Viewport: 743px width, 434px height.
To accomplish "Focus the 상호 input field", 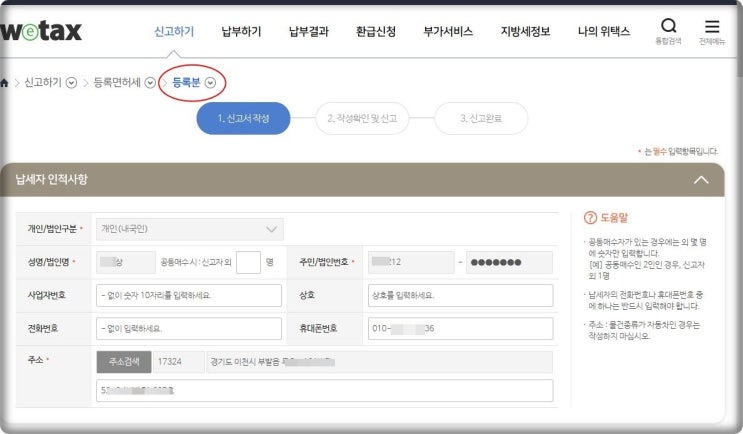I will [460, 295].
